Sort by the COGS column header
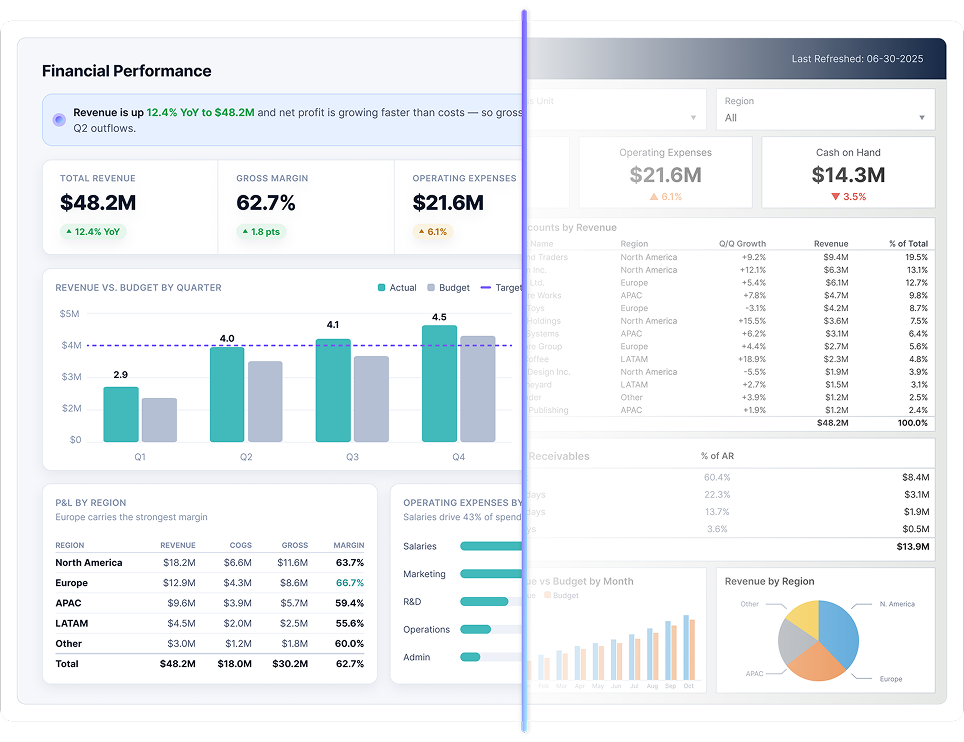Screen dimensions: 964x742 pos(240,545)
